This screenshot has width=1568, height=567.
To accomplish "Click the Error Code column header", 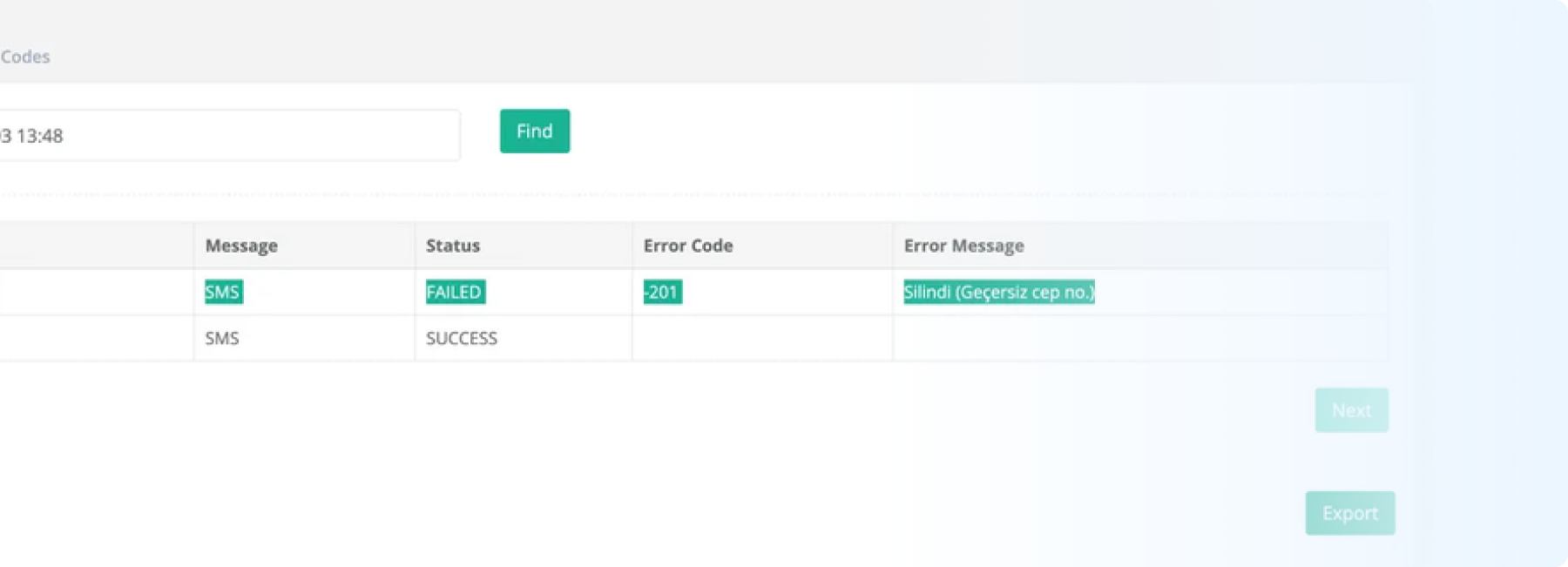I will (x=687, y=246).
